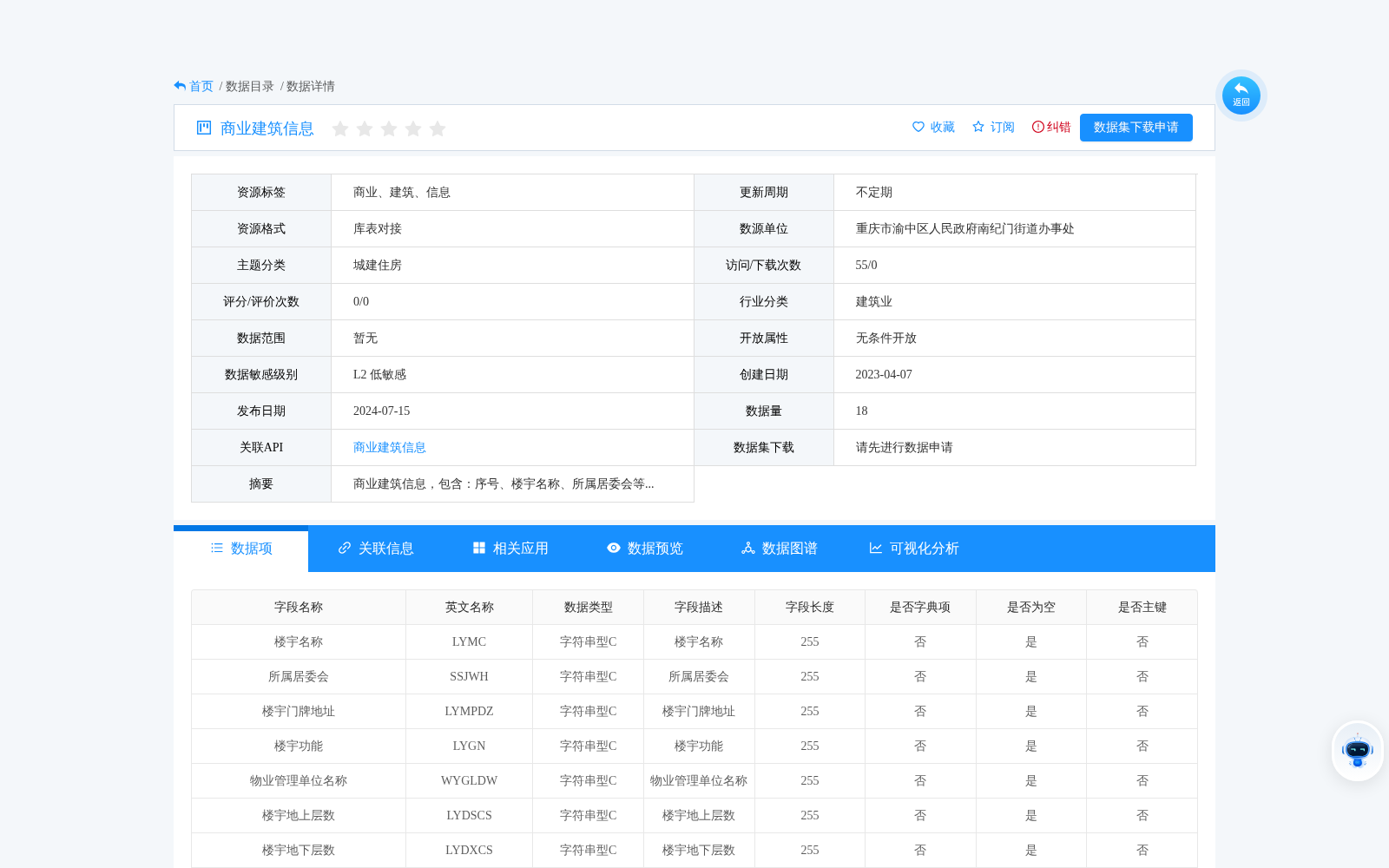Click the LYMC cell
This screenshot has height=868, width=1389.
(x=469, y=641)
